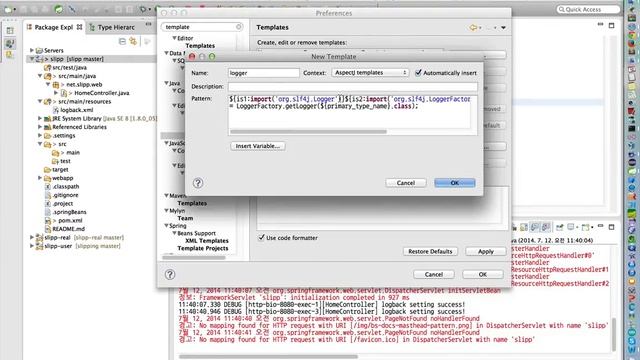Click OK at bottom of Preferences window
This screenshot has width=640, height=360.
pos(482,274)
